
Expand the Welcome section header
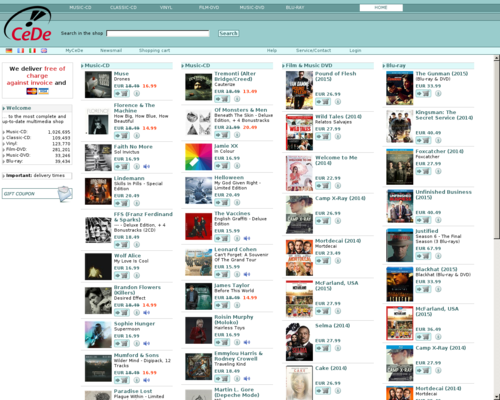click(x=37, y=108)
